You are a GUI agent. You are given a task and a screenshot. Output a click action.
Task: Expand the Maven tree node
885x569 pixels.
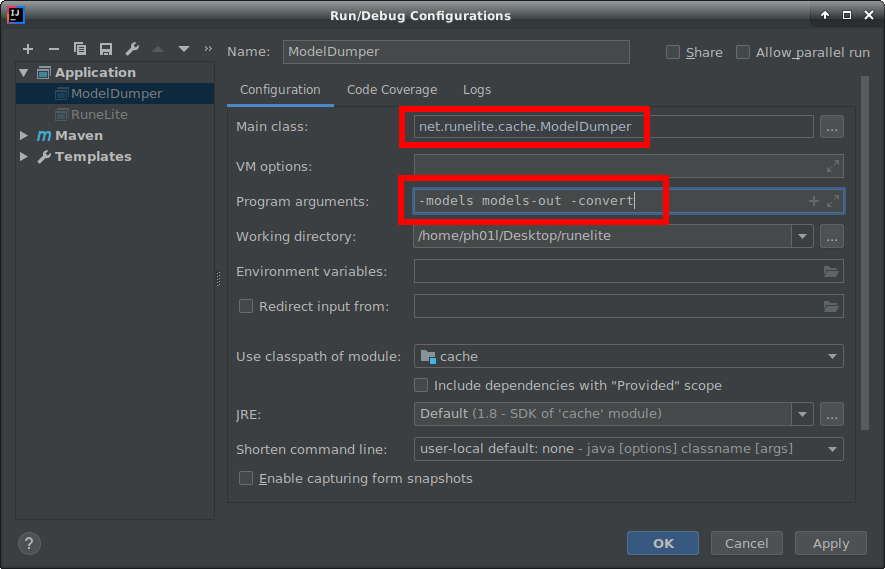(x=23, y=135)
